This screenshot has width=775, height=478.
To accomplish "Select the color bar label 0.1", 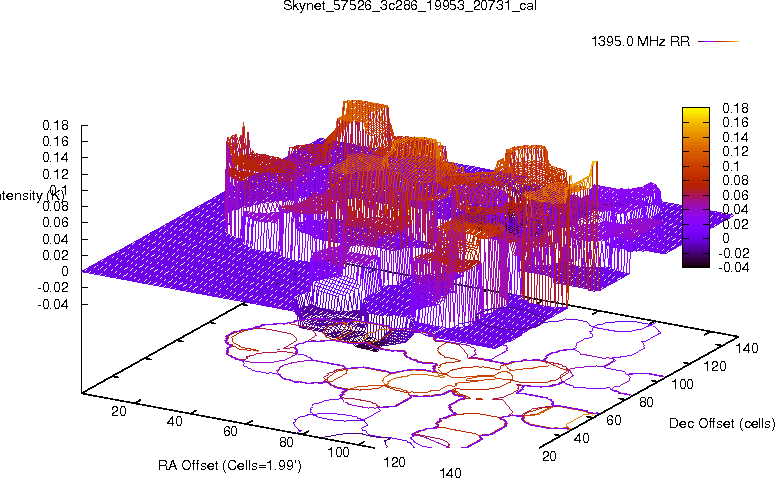I will [x=731, y=166].
